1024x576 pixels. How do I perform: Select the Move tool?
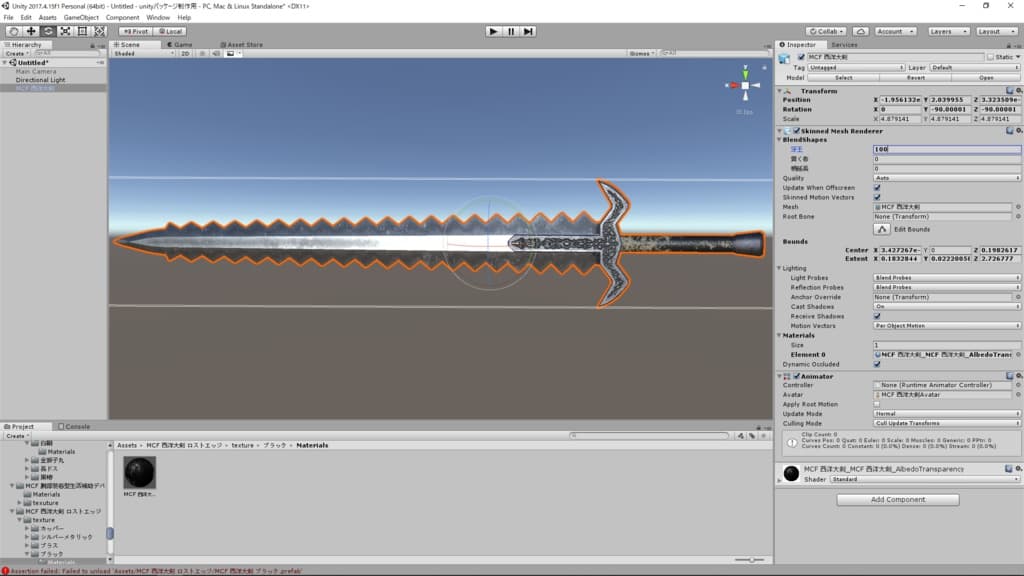pyautogui.click(x=30, y=31)
